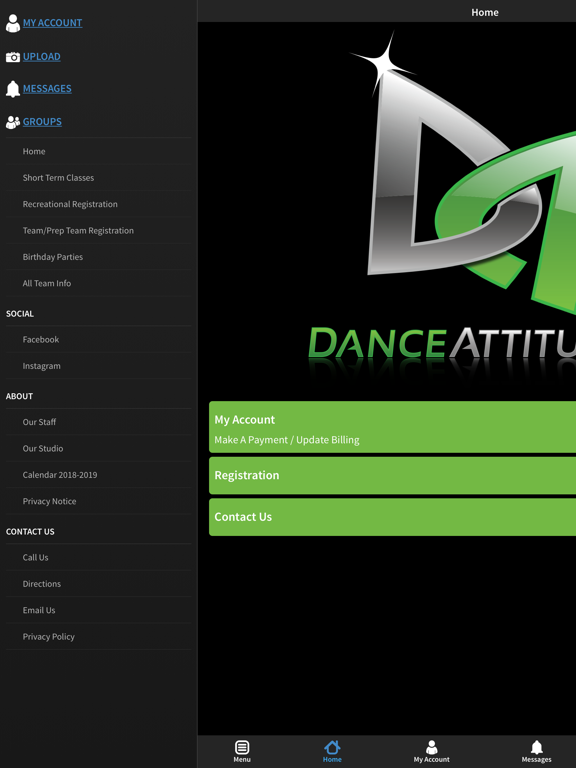Click the Groups people icon
Screen dimensions: 576x768
tap(13, 122)
